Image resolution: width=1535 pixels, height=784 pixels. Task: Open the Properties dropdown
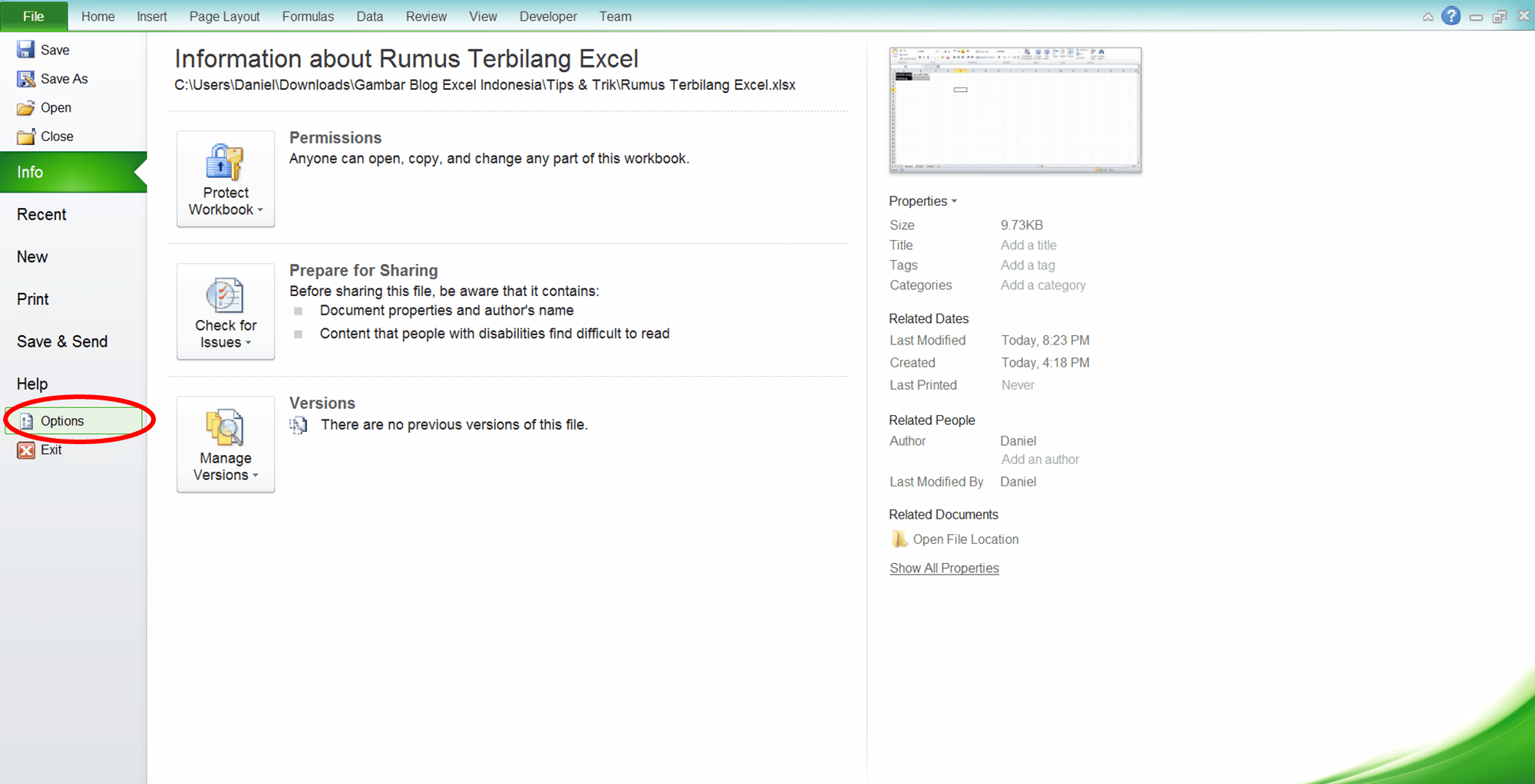(x=923, y=201)
